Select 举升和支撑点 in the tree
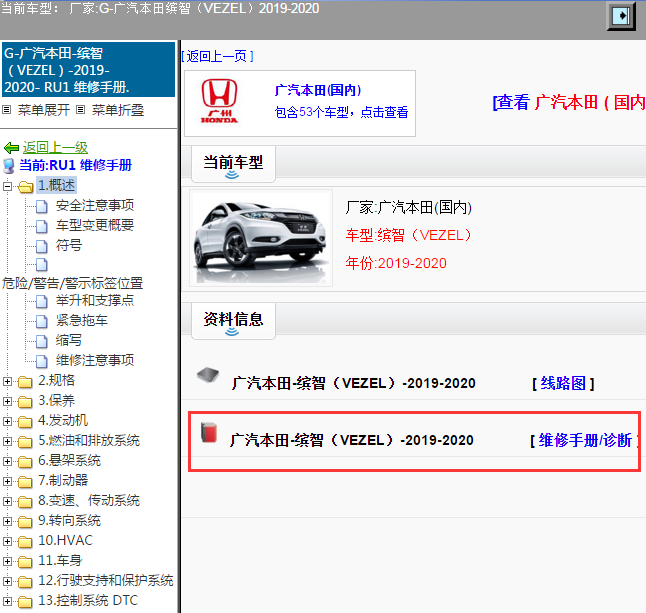 95,301
